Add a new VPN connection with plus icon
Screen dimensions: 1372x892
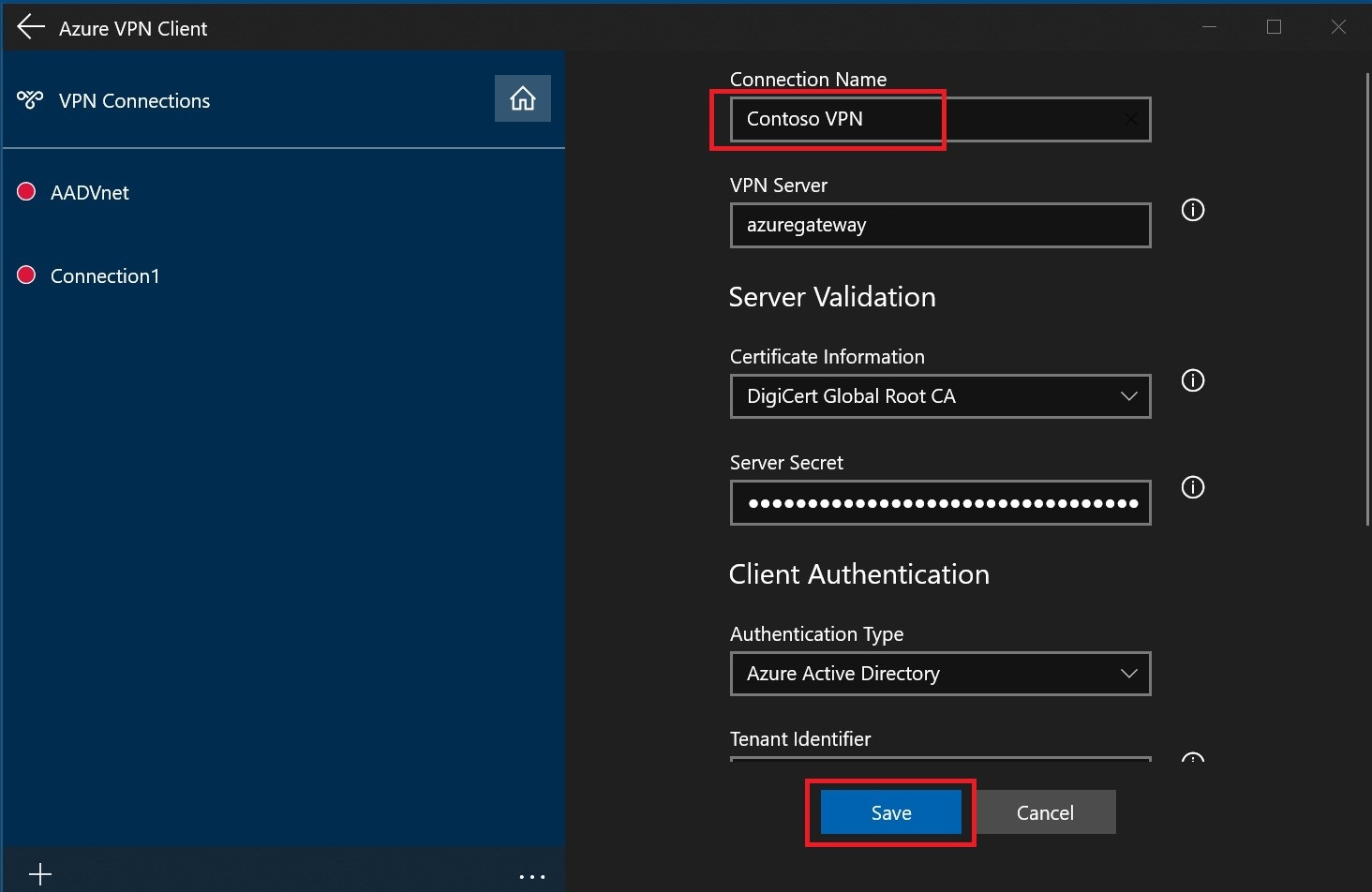coord(40,875)
